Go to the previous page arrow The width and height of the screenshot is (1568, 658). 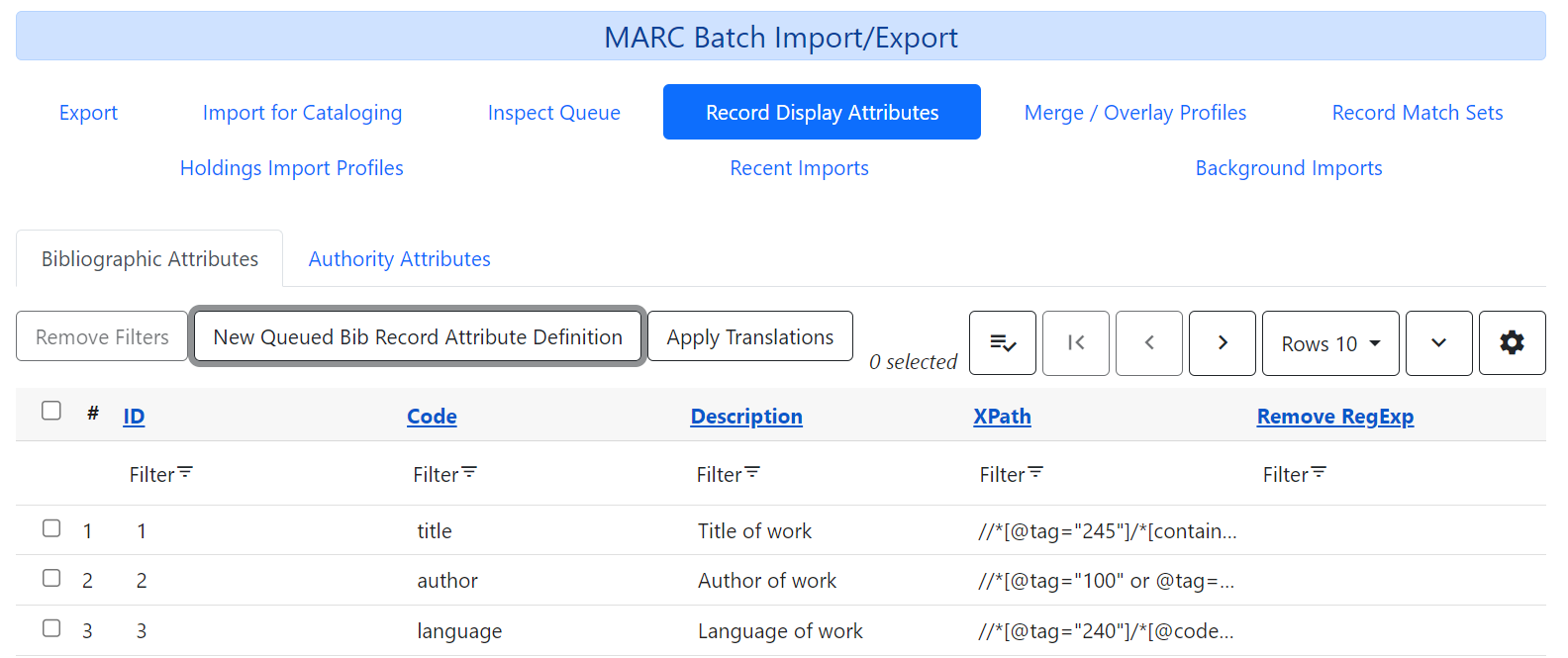click(1149, 343)
